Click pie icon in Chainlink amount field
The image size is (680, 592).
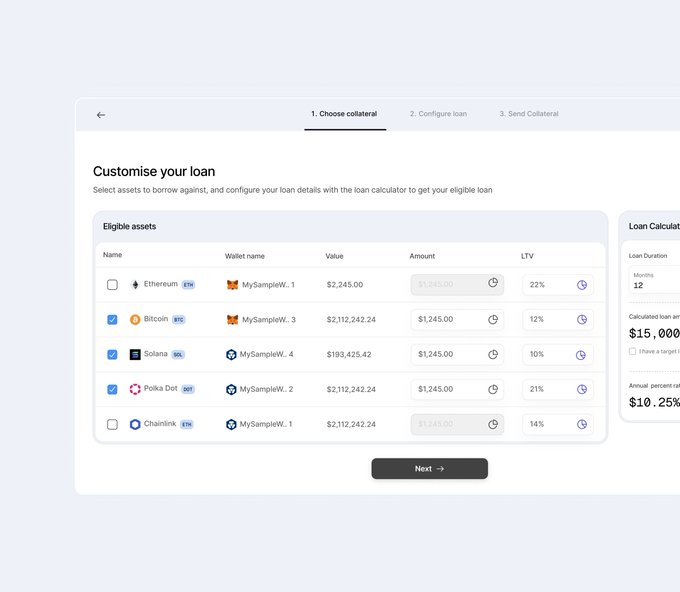point(493,424)
